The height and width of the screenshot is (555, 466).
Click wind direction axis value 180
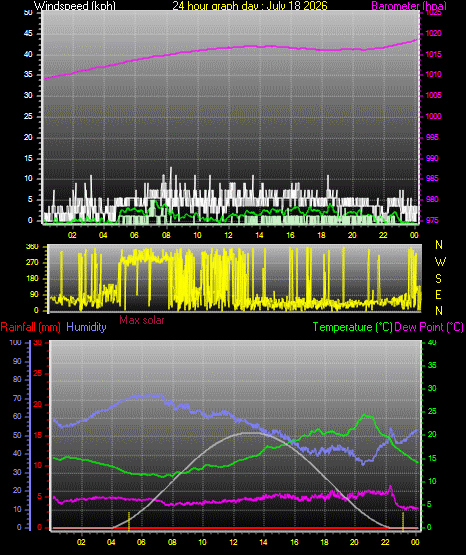click(32, 279)
